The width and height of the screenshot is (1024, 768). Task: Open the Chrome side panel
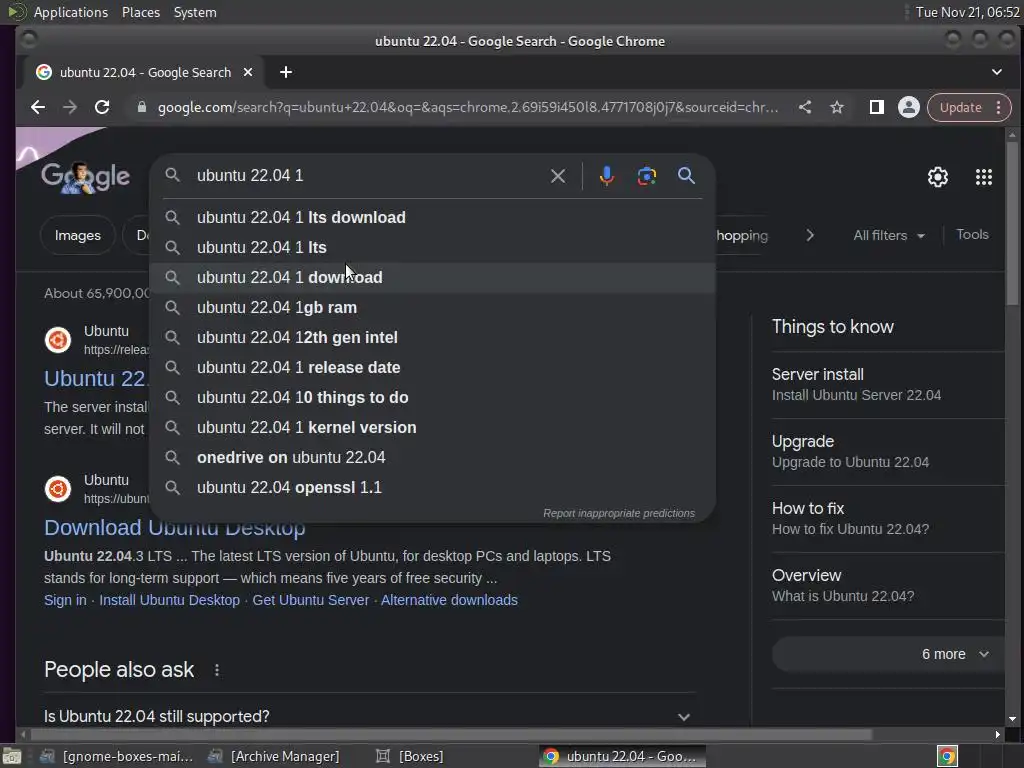pyautogui.click(x=876, y=107)
